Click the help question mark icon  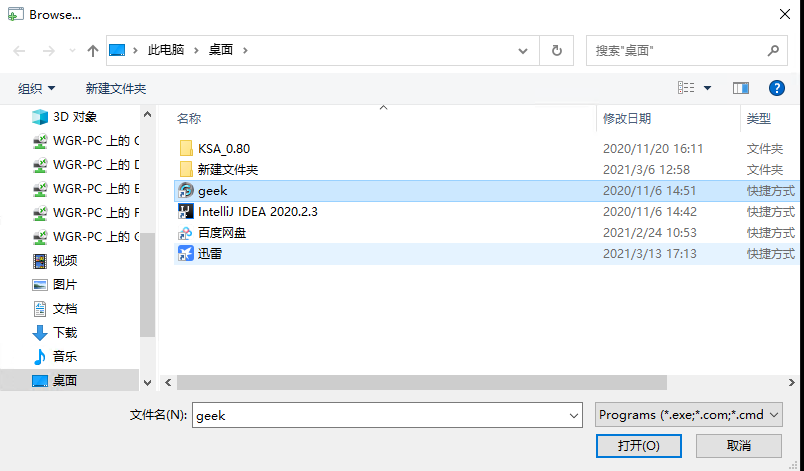point(776,88)
